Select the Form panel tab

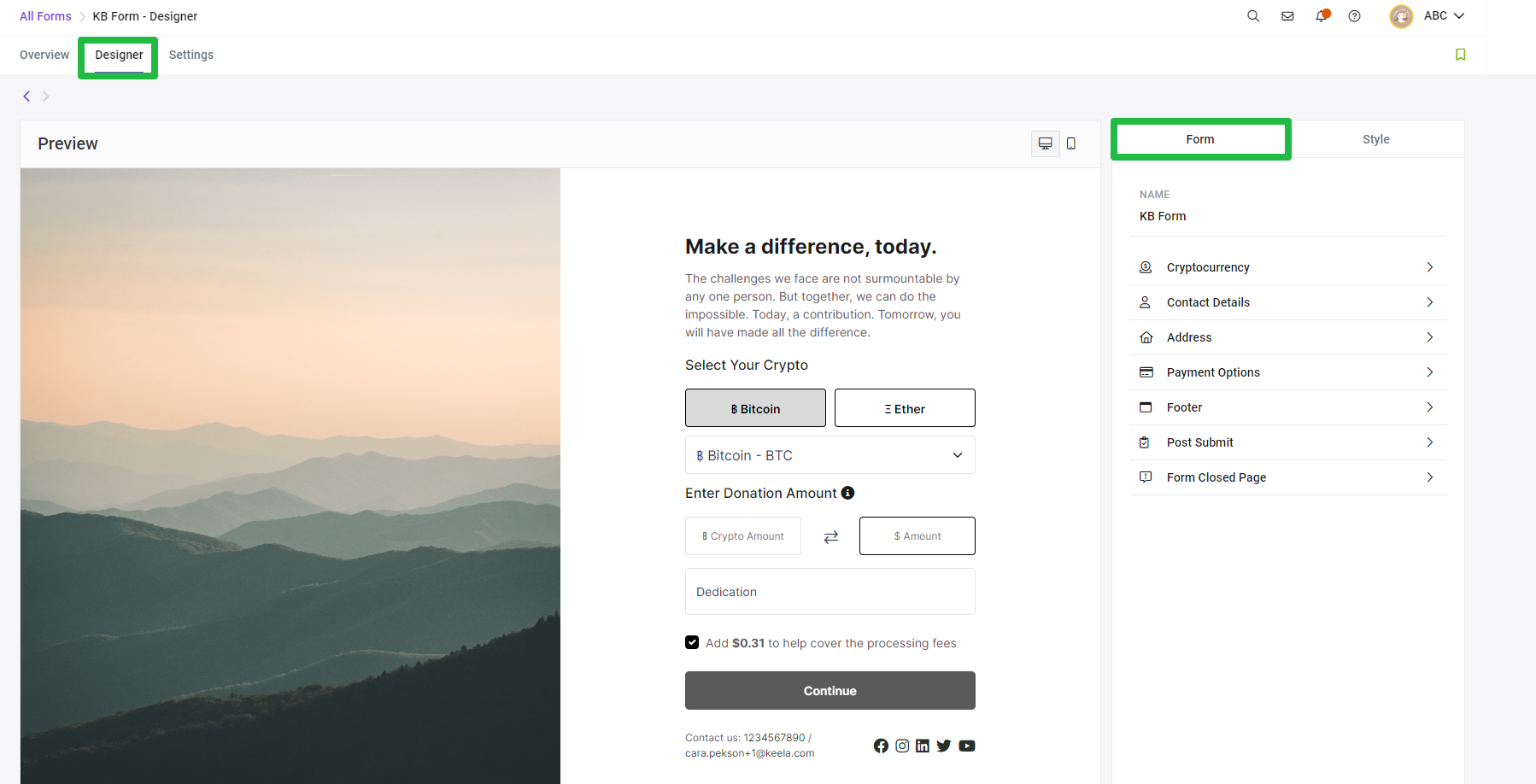1200,139
